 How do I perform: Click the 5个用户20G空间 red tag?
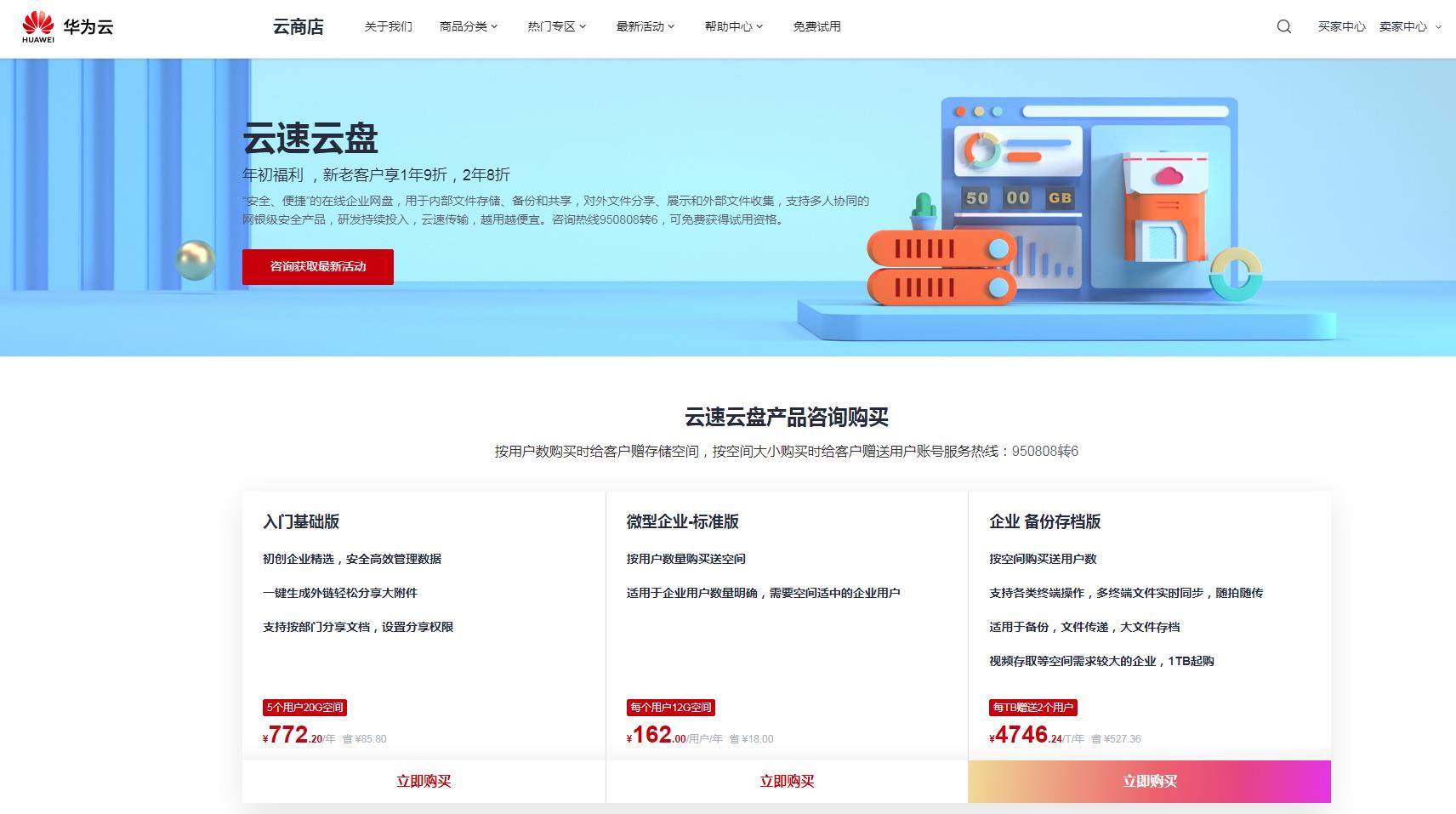tap(304, 707)
